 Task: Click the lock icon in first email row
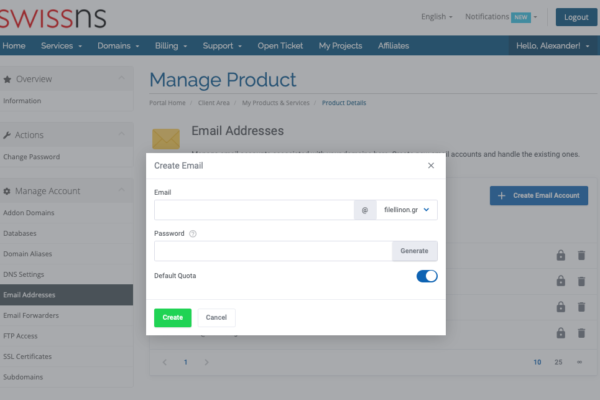(x=561, y=255)
